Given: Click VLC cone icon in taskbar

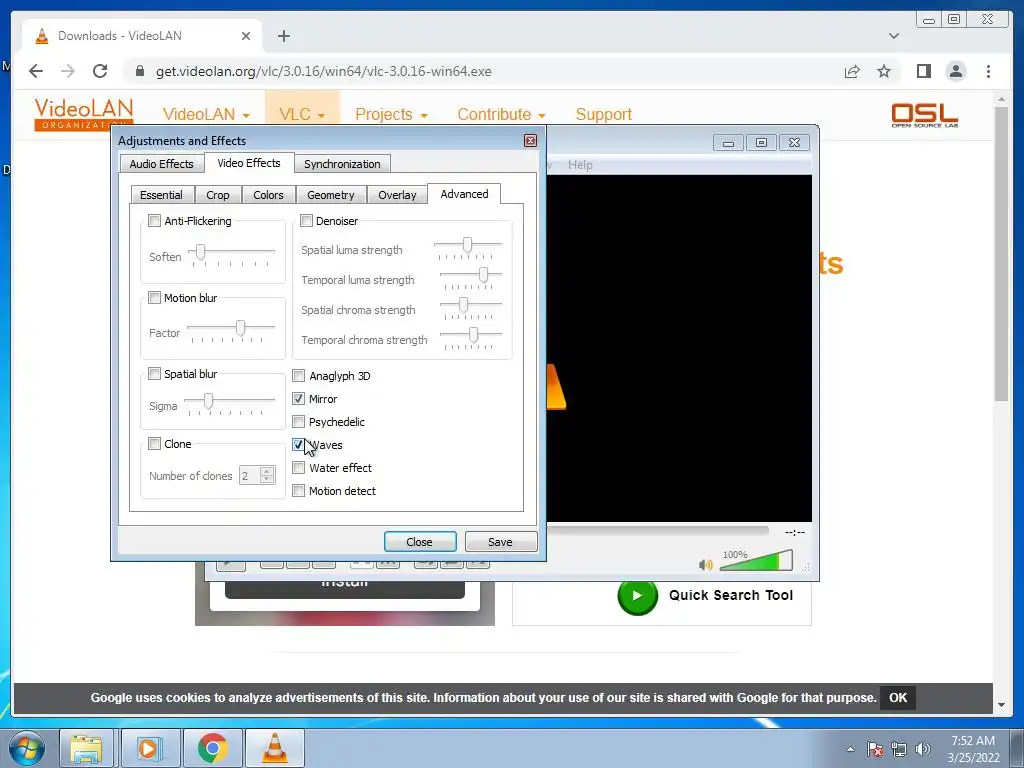Looking at the screenshot, I should [x=275, y=748].
